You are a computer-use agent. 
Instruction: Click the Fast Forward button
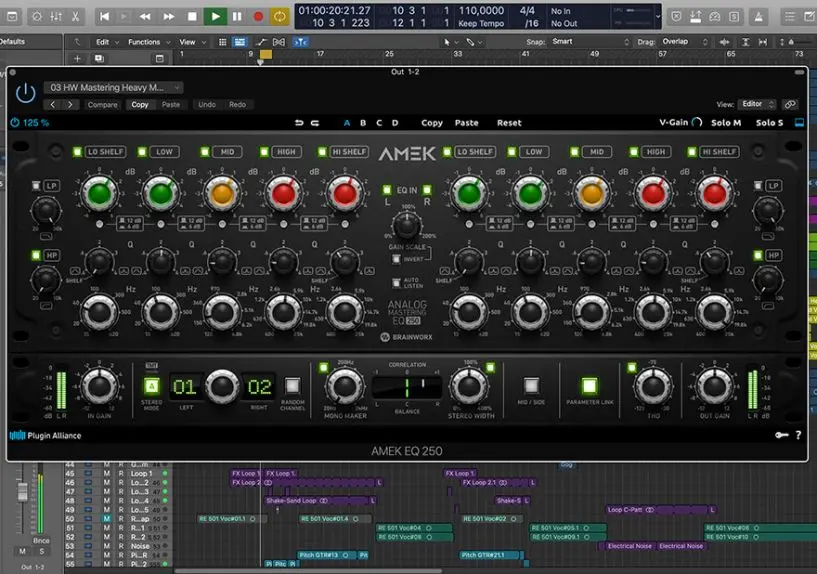tap(169, 17)
